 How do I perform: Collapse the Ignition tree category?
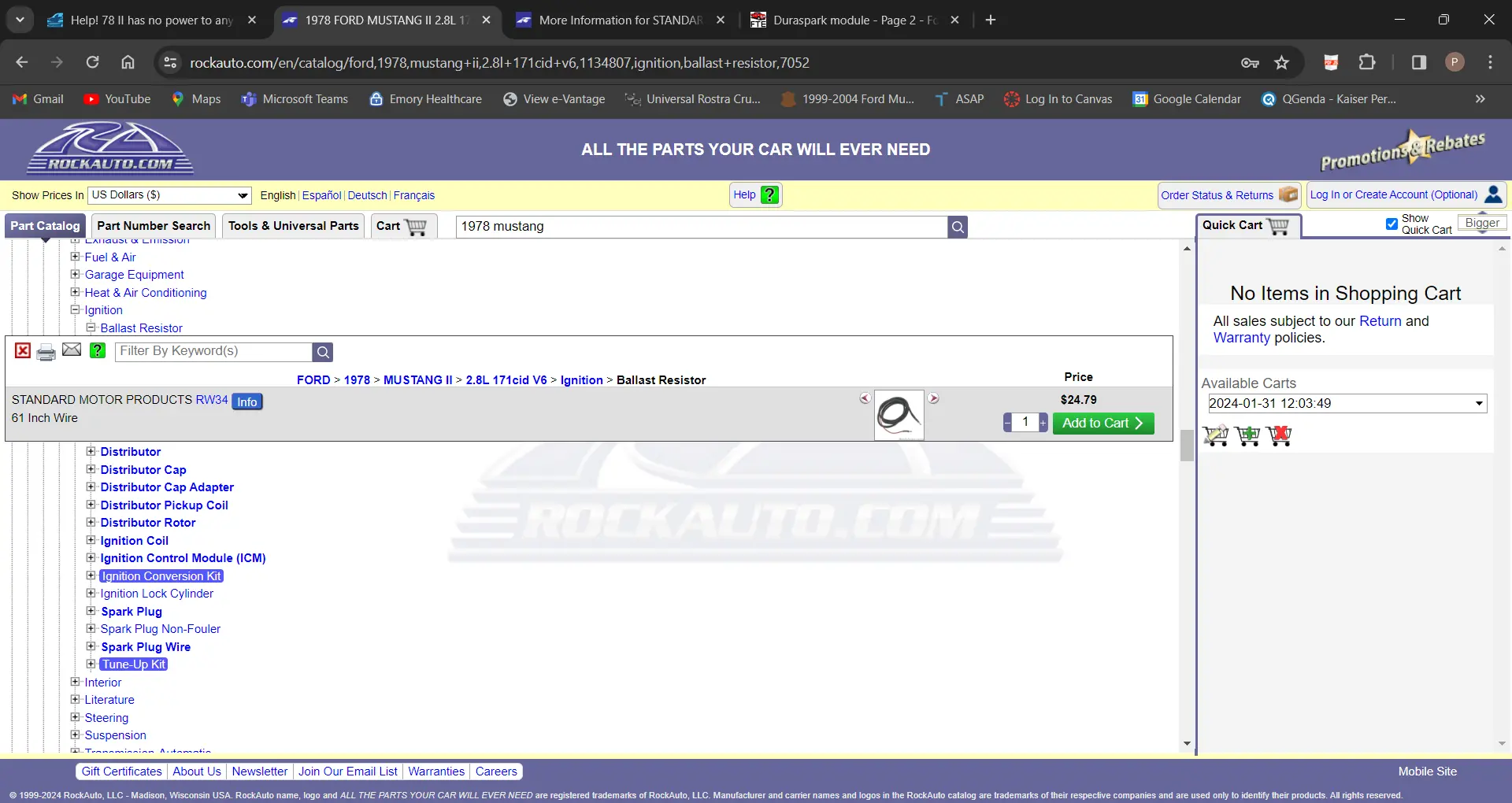76,310
